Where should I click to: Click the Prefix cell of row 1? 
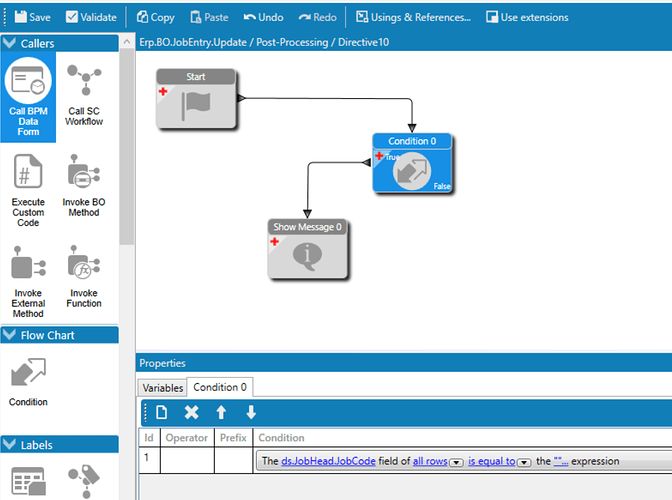pos(233,460)
